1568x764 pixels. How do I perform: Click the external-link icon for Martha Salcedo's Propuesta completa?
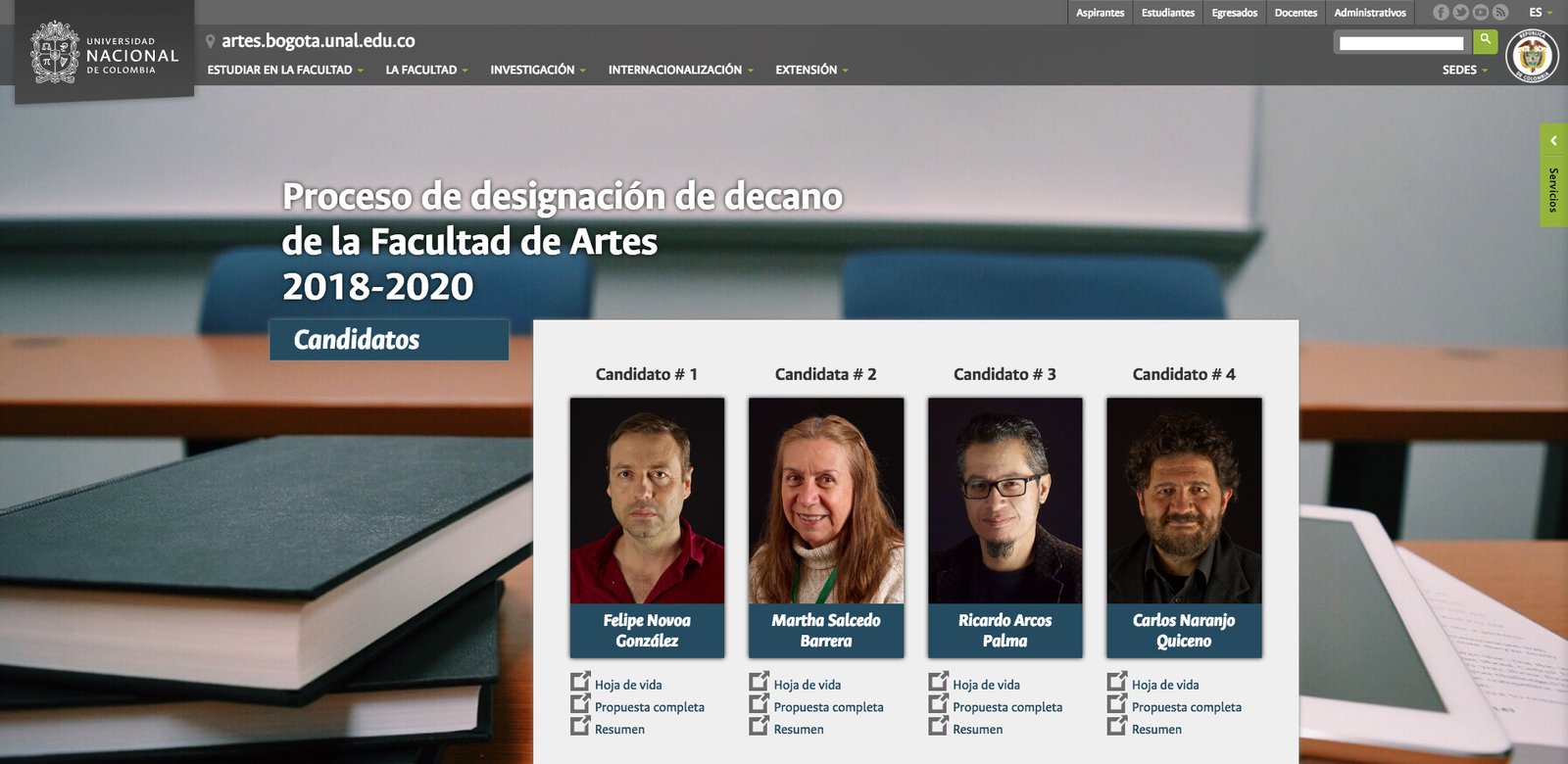759,703
